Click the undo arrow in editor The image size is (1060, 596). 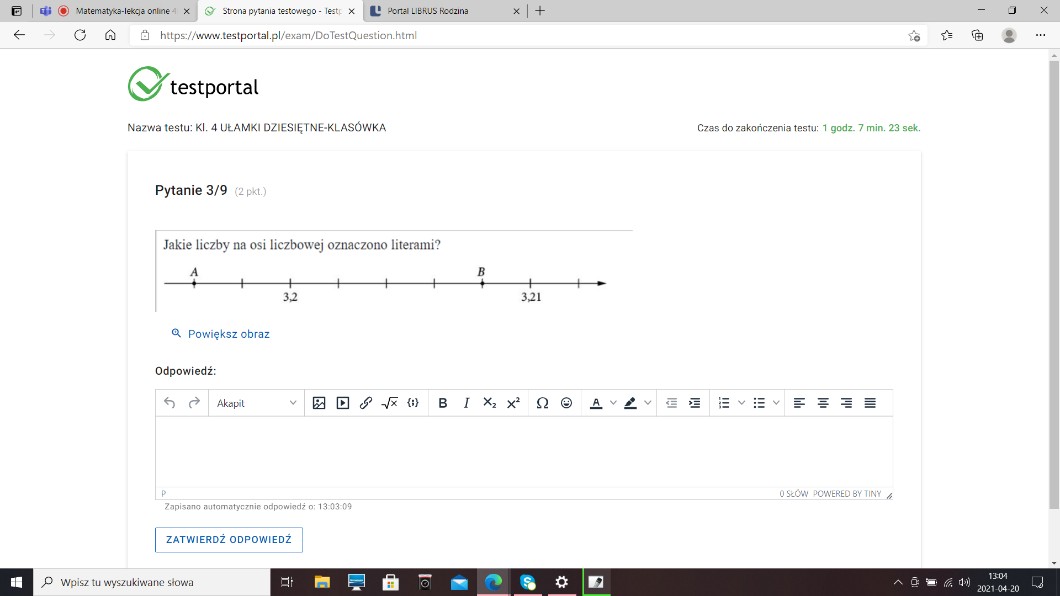coord(170,403)
